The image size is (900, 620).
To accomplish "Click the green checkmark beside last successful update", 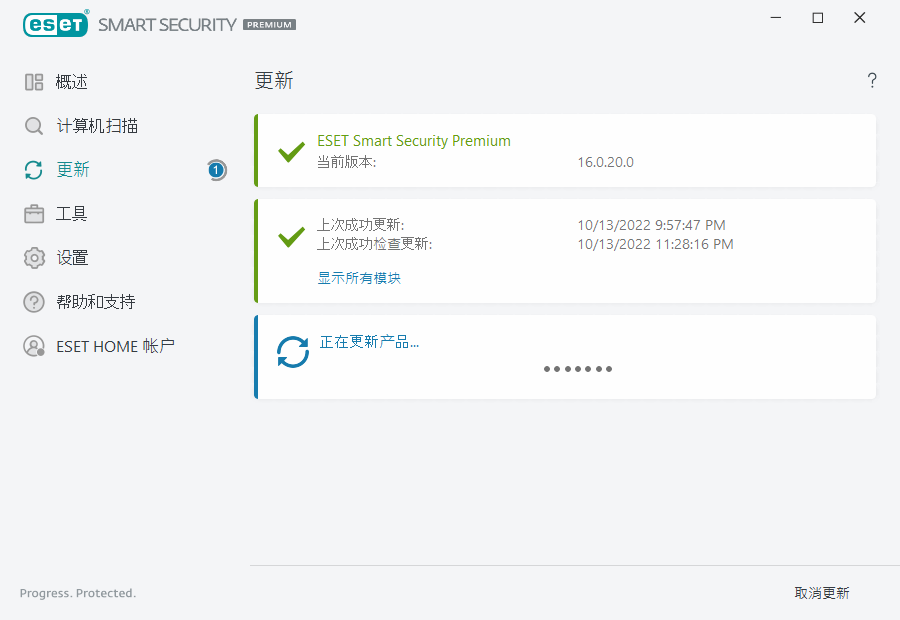I will coord(291,236).
